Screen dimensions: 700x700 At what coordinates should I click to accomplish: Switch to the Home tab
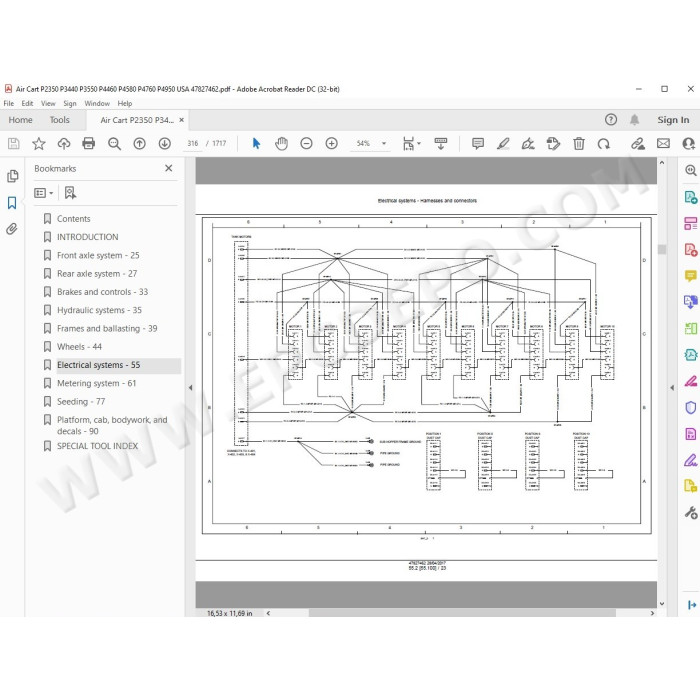[21, 120]
